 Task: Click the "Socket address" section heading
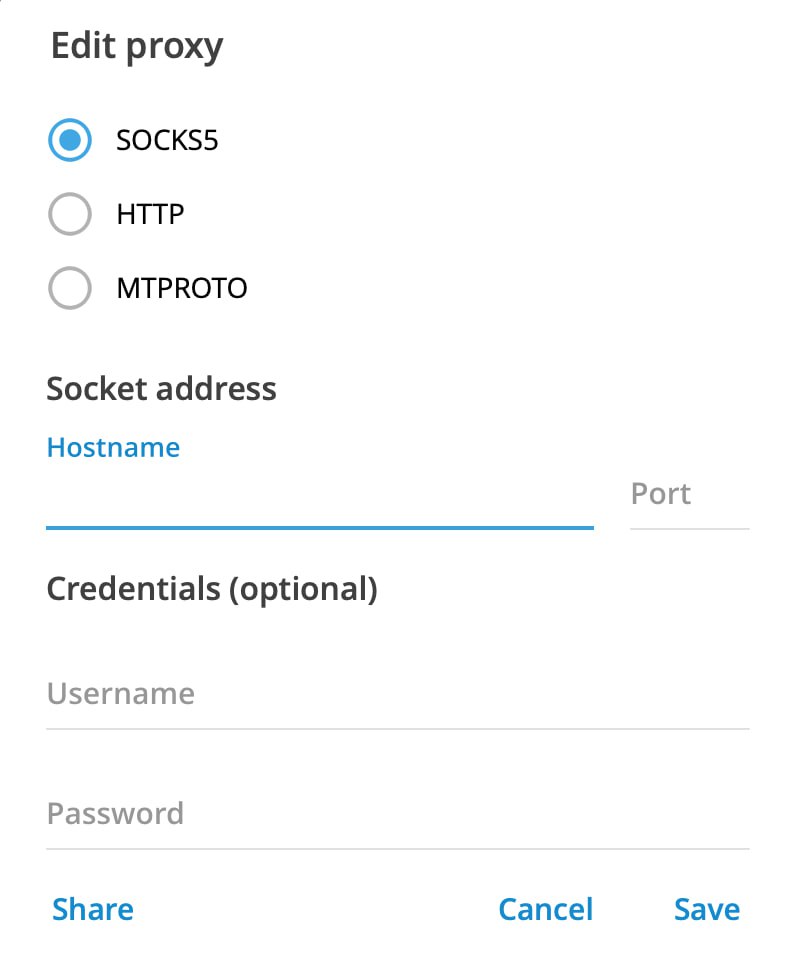(161, 388)
